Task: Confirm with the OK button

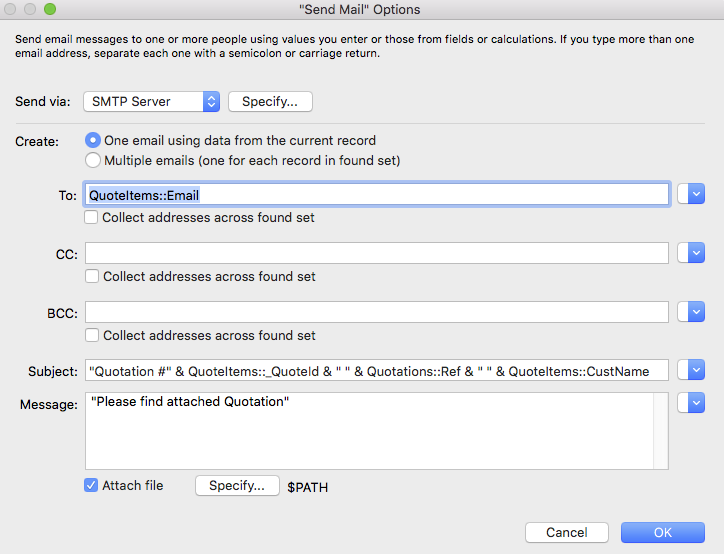Action: (663, 533)
